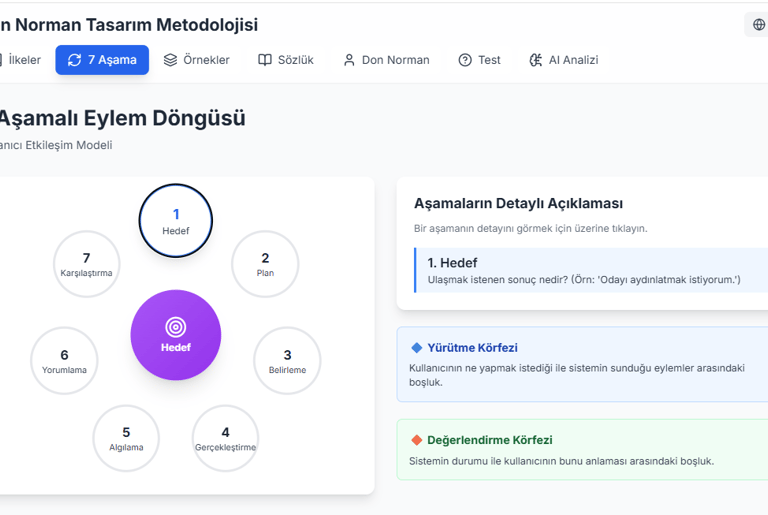Click the refresh icon in 7 Aşama
This screenshot has width=768, height=515.
[74, 60]
